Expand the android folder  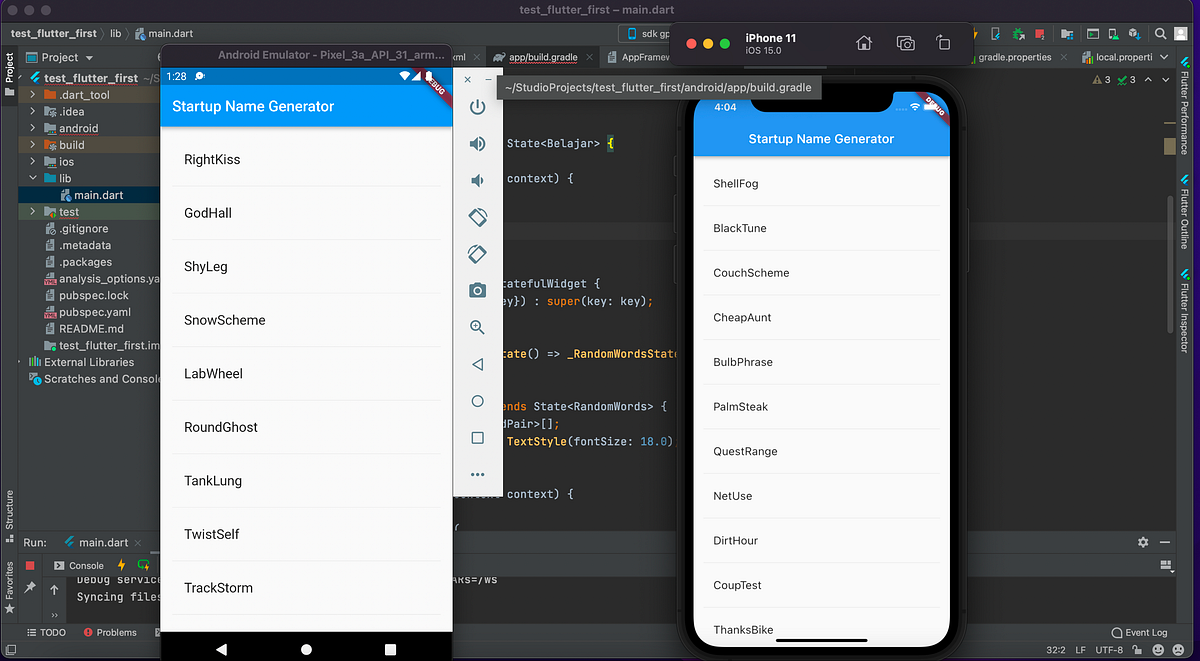[34, 128]
